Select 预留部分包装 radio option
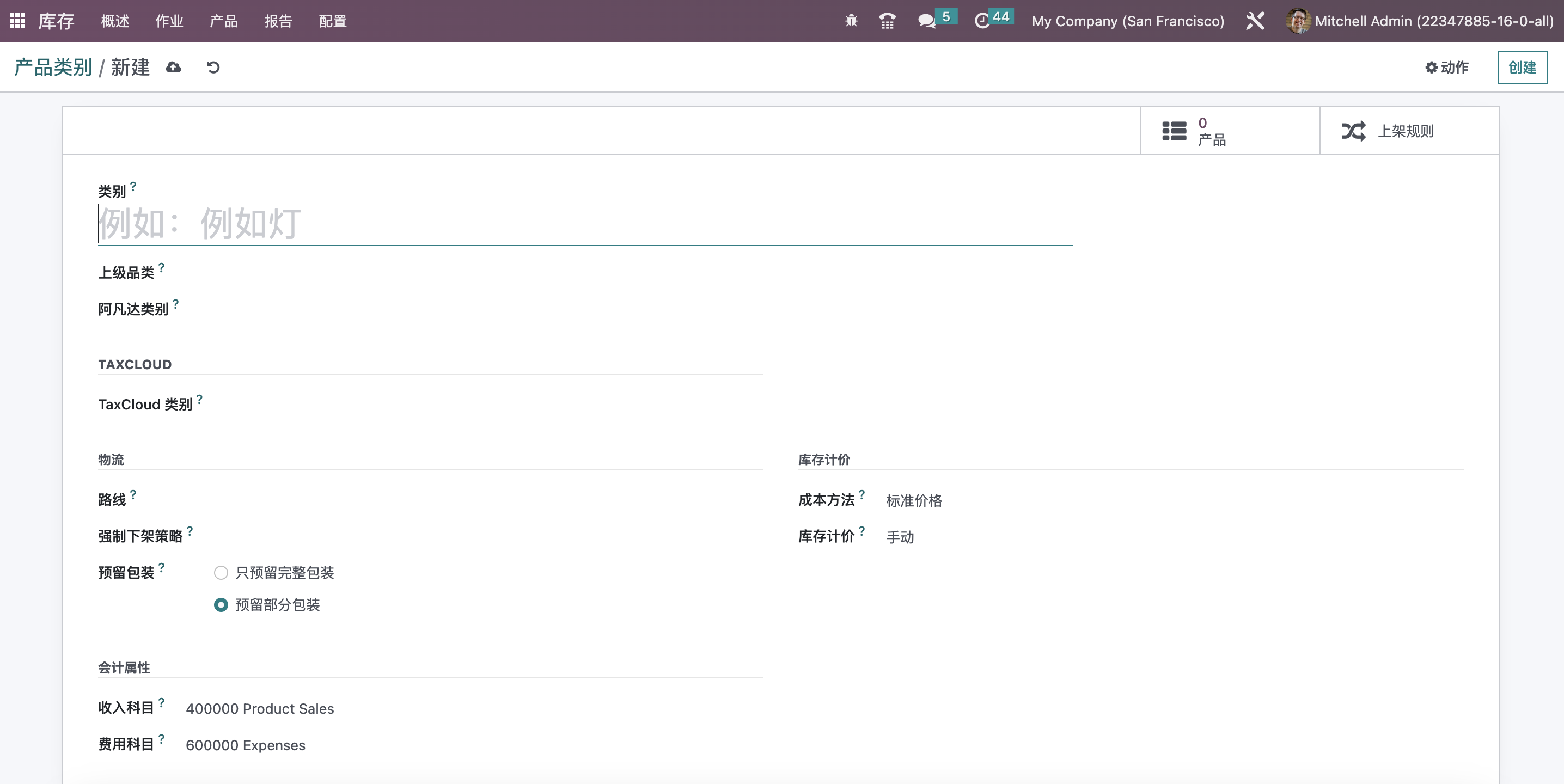Viewport: 1564px width, 784px height. [x=221, y=604]
